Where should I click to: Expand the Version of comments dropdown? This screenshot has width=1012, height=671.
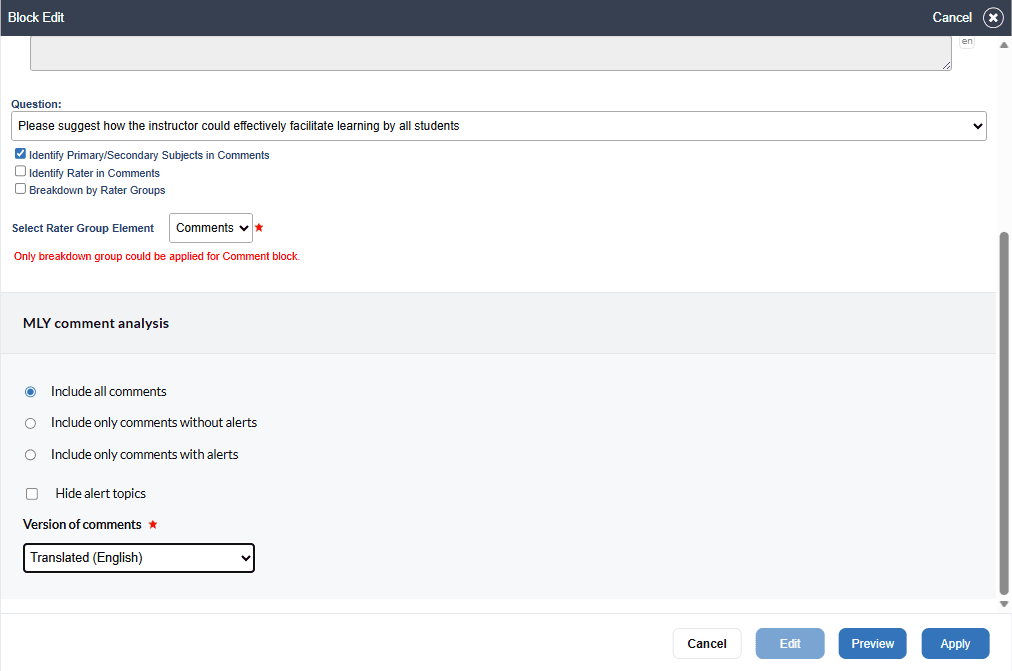pyautogui.click(x=139, y=558)
